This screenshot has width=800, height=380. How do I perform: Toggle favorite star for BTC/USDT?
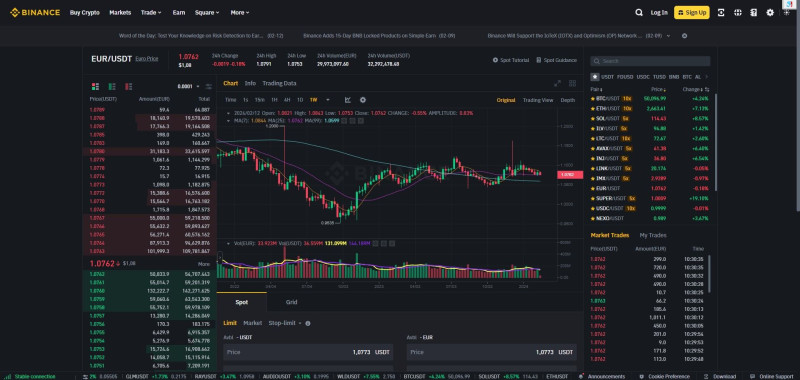[593, 98]
